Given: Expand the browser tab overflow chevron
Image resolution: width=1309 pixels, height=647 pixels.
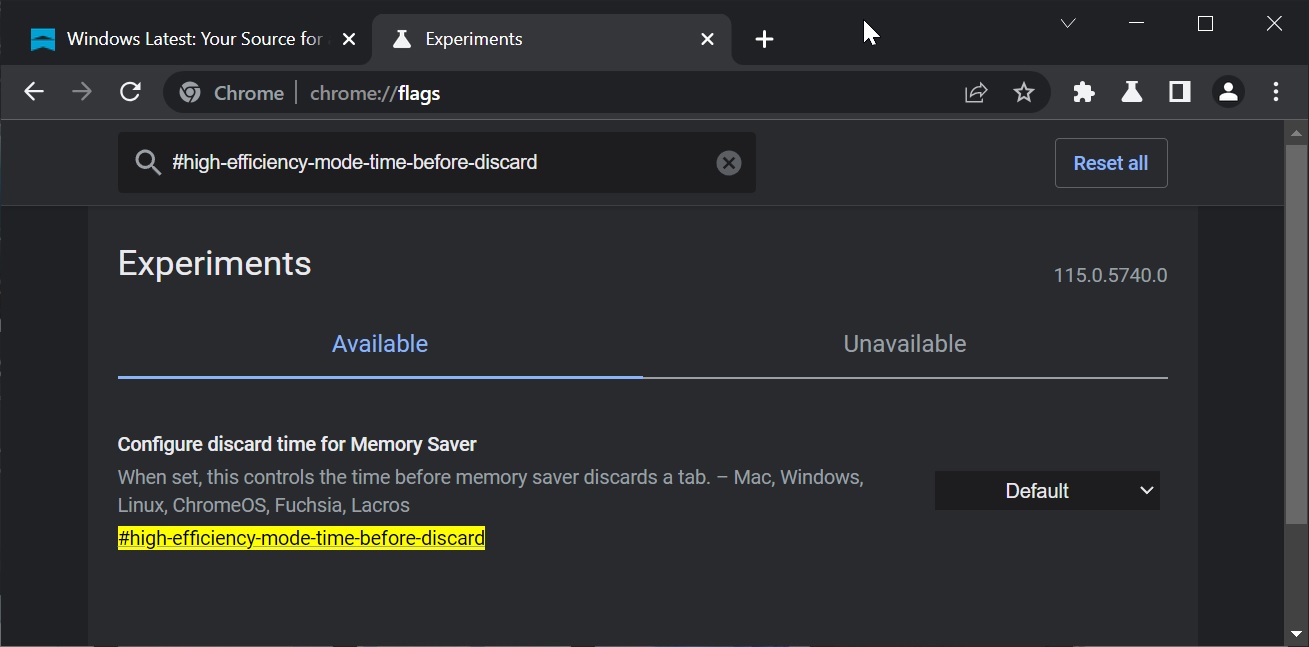Looking at the screenshot, I should coord(1068,22).
